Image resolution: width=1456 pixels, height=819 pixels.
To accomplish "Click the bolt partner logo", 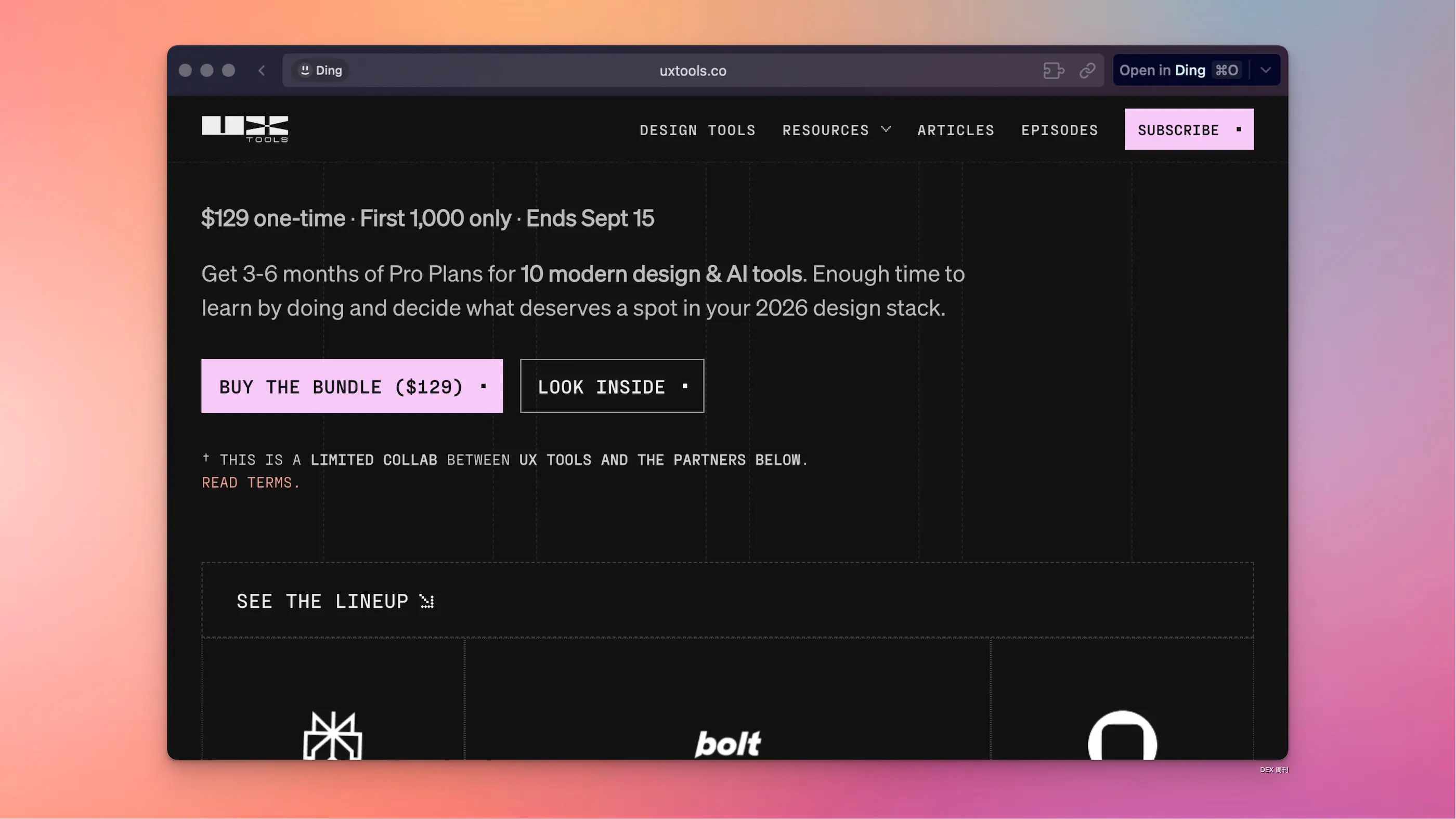I will (x=727, y=743).
